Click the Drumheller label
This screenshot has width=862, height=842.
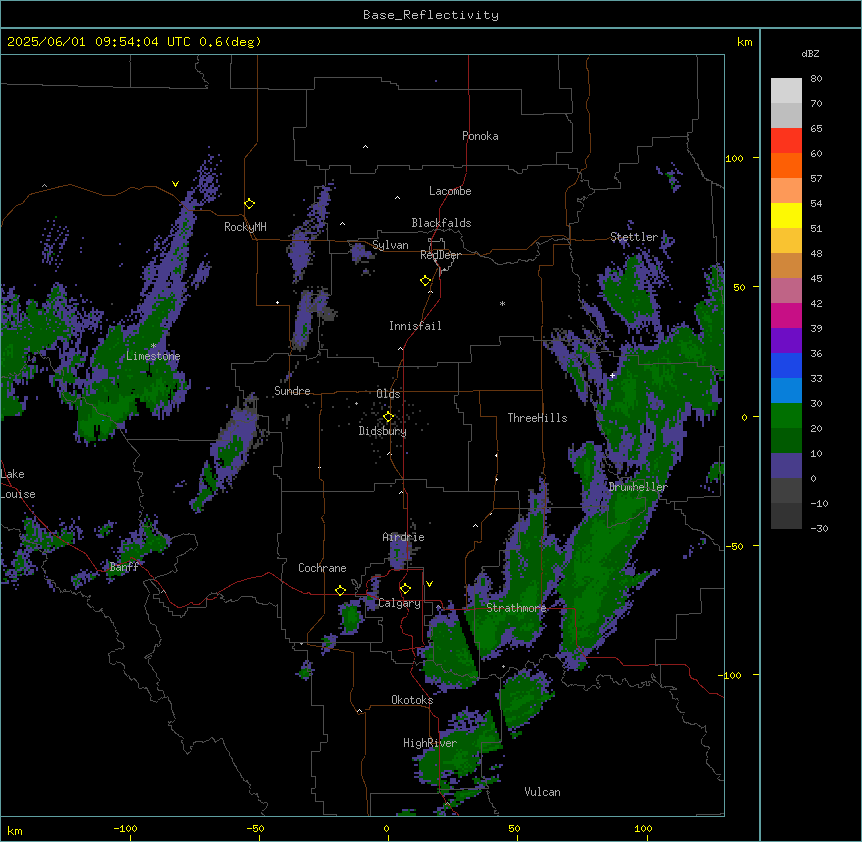coord(638,487)
